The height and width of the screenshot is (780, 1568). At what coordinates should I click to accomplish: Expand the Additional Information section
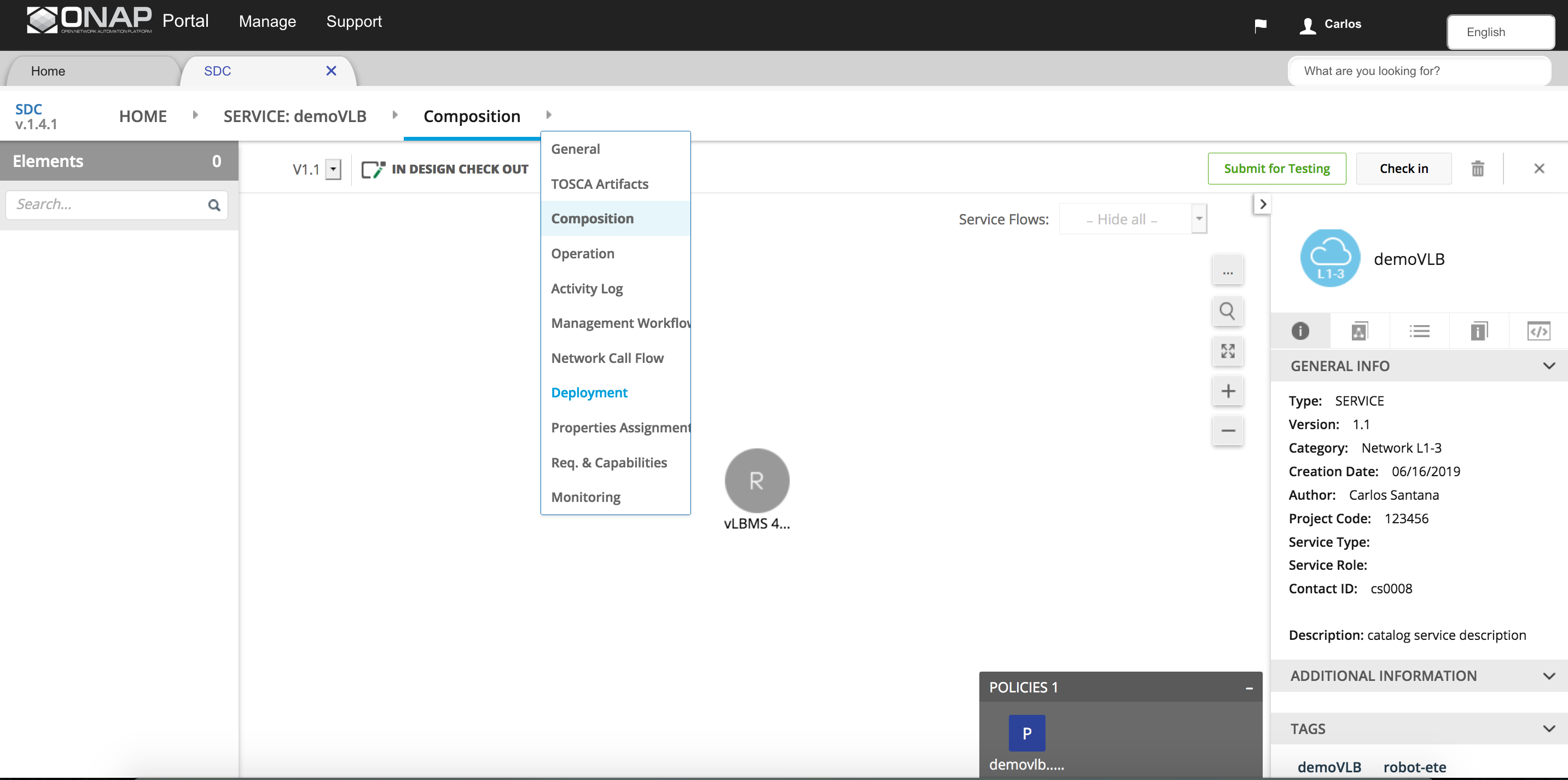click(1548, 676)
